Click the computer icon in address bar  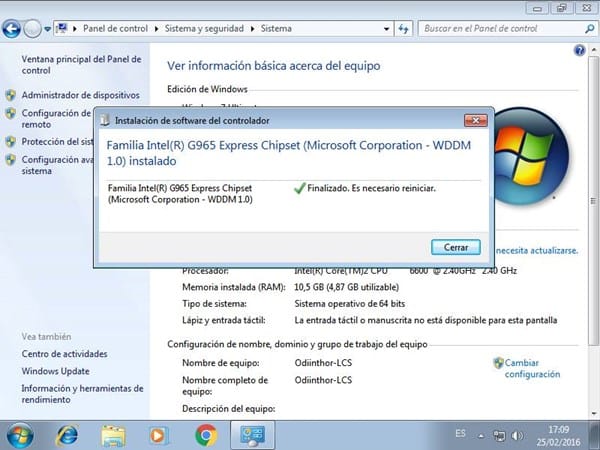(x=62, y=28)
